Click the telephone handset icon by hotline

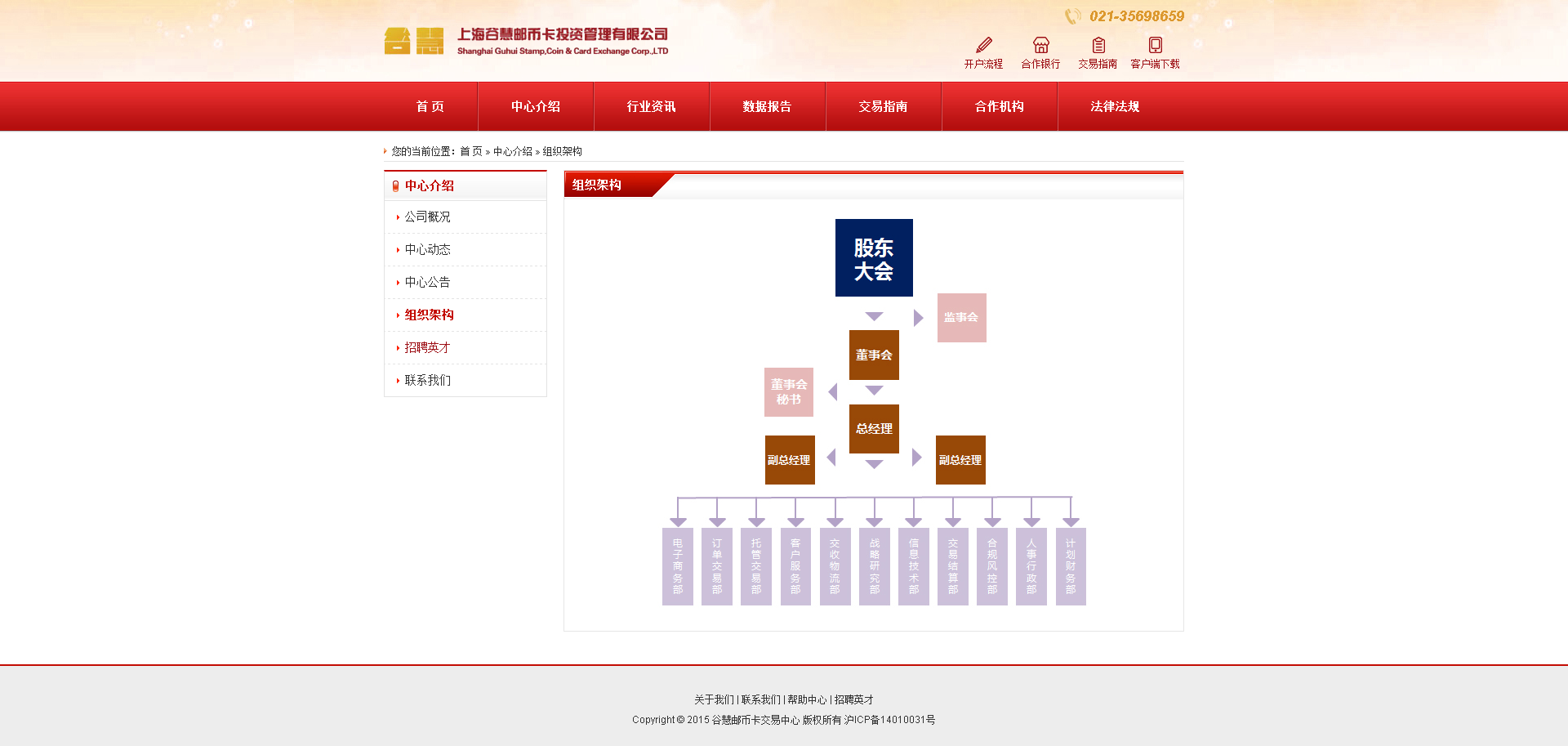(1072, 16)
